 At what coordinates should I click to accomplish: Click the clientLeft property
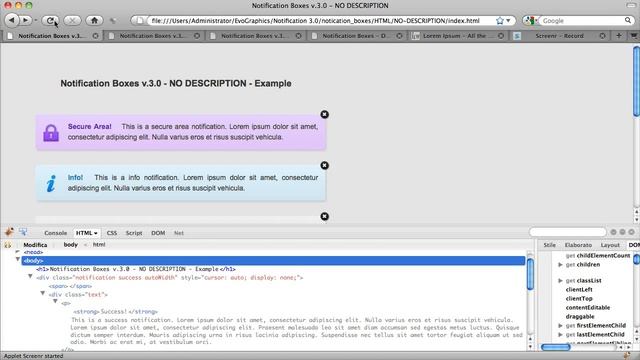579,289
